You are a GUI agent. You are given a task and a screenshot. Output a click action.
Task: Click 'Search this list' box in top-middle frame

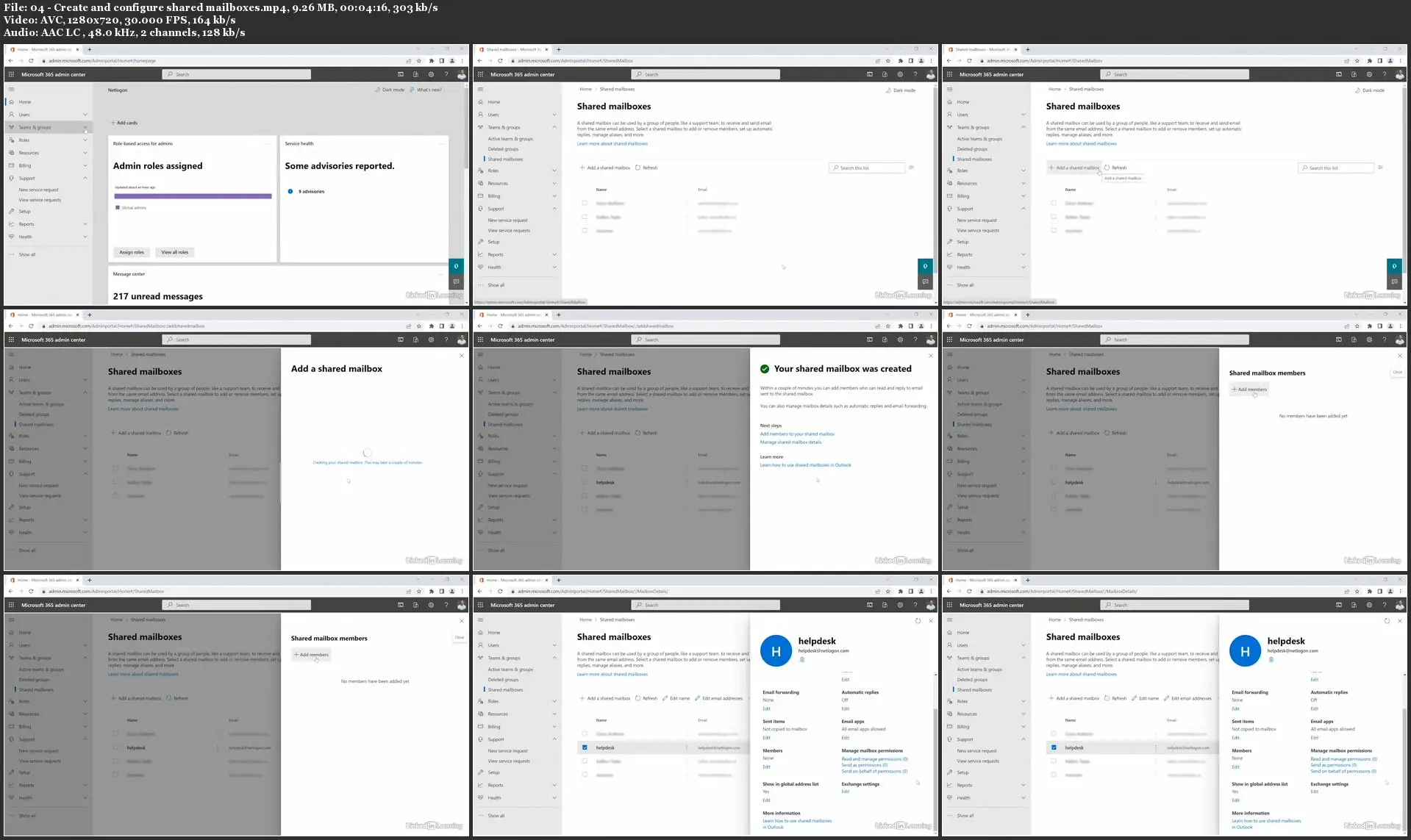867,168
